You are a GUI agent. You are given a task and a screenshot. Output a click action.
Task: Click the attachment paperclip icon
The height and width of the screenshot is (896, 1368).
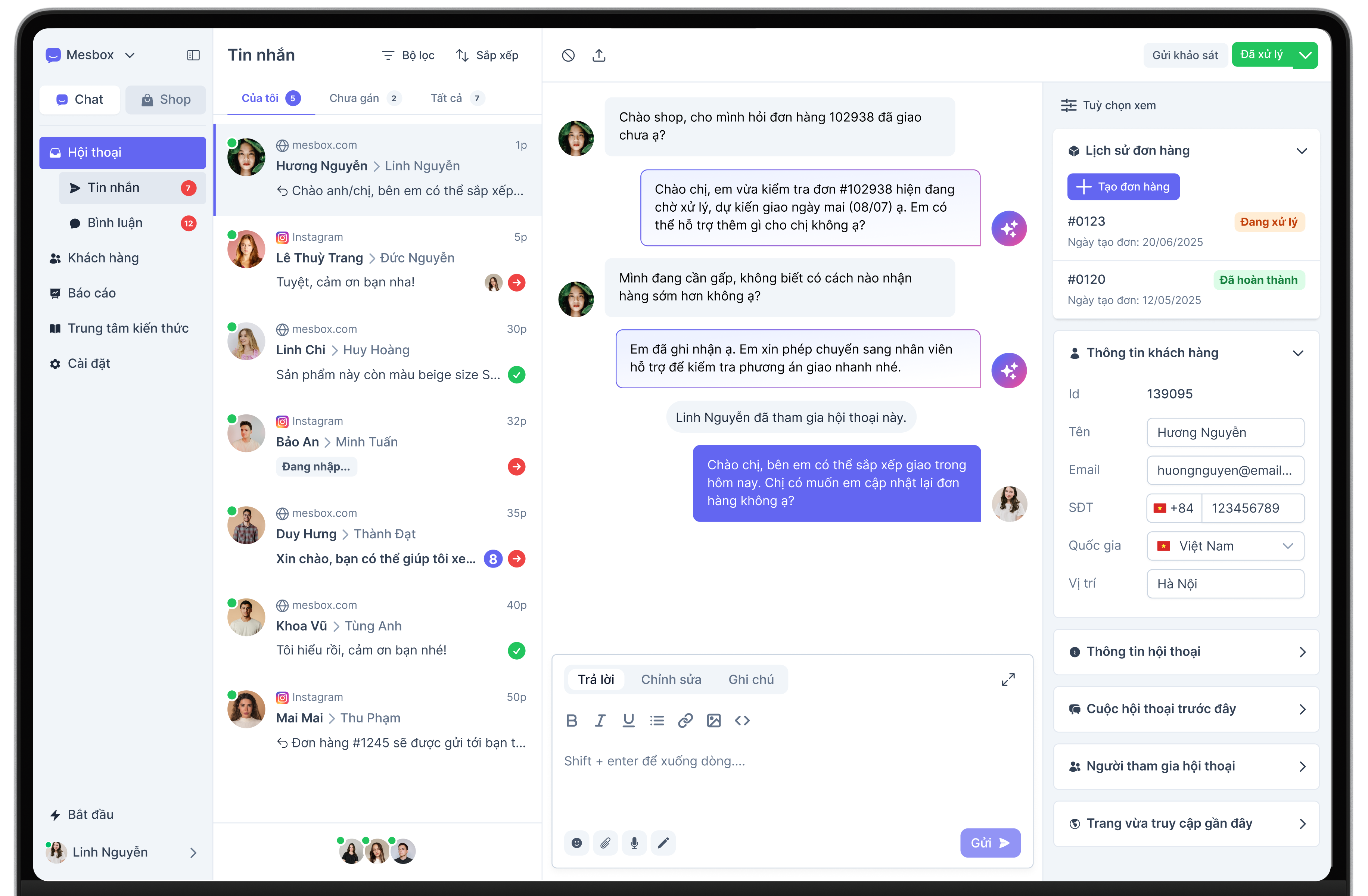coord(605,843)
